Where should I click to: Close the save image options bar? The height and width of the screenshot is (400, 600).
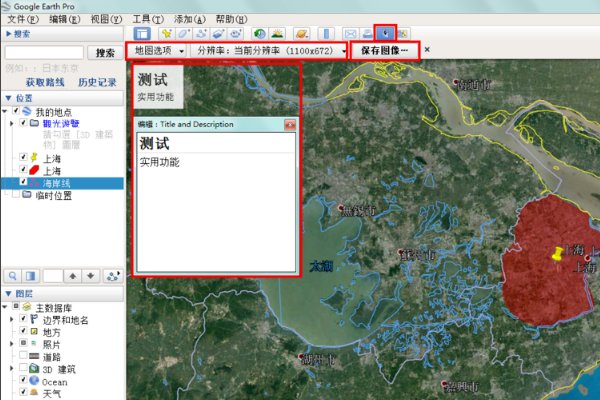click(427, 49)
